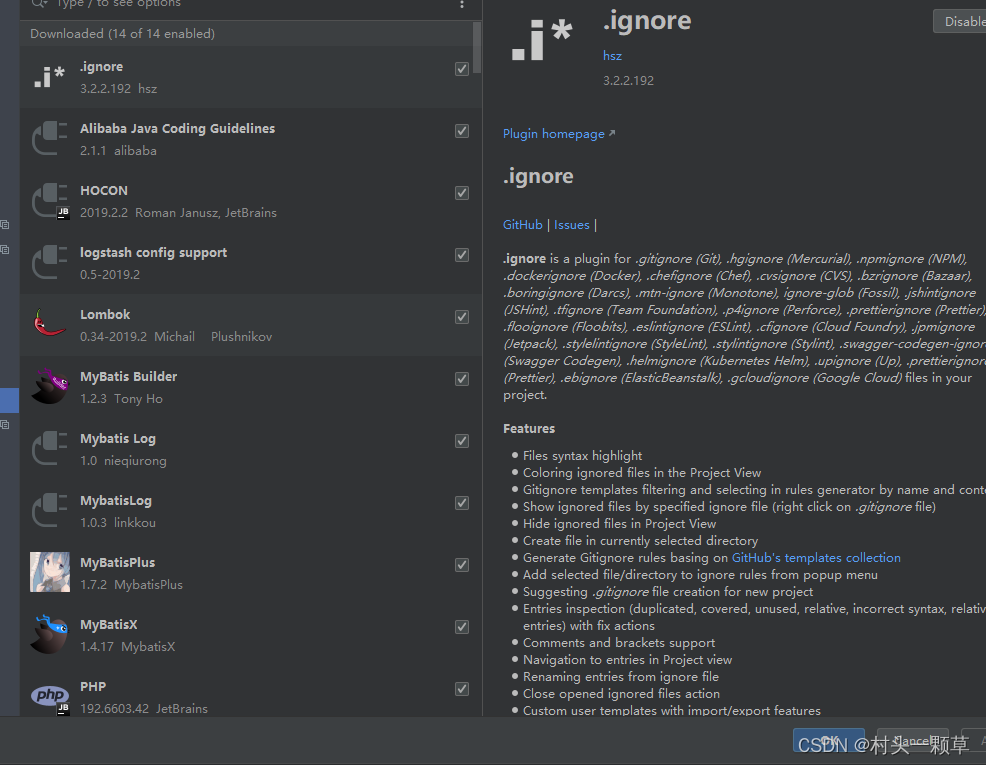
Task: Open the GitHub link in description
Action: pyautogui.click(x=522, y=224)
